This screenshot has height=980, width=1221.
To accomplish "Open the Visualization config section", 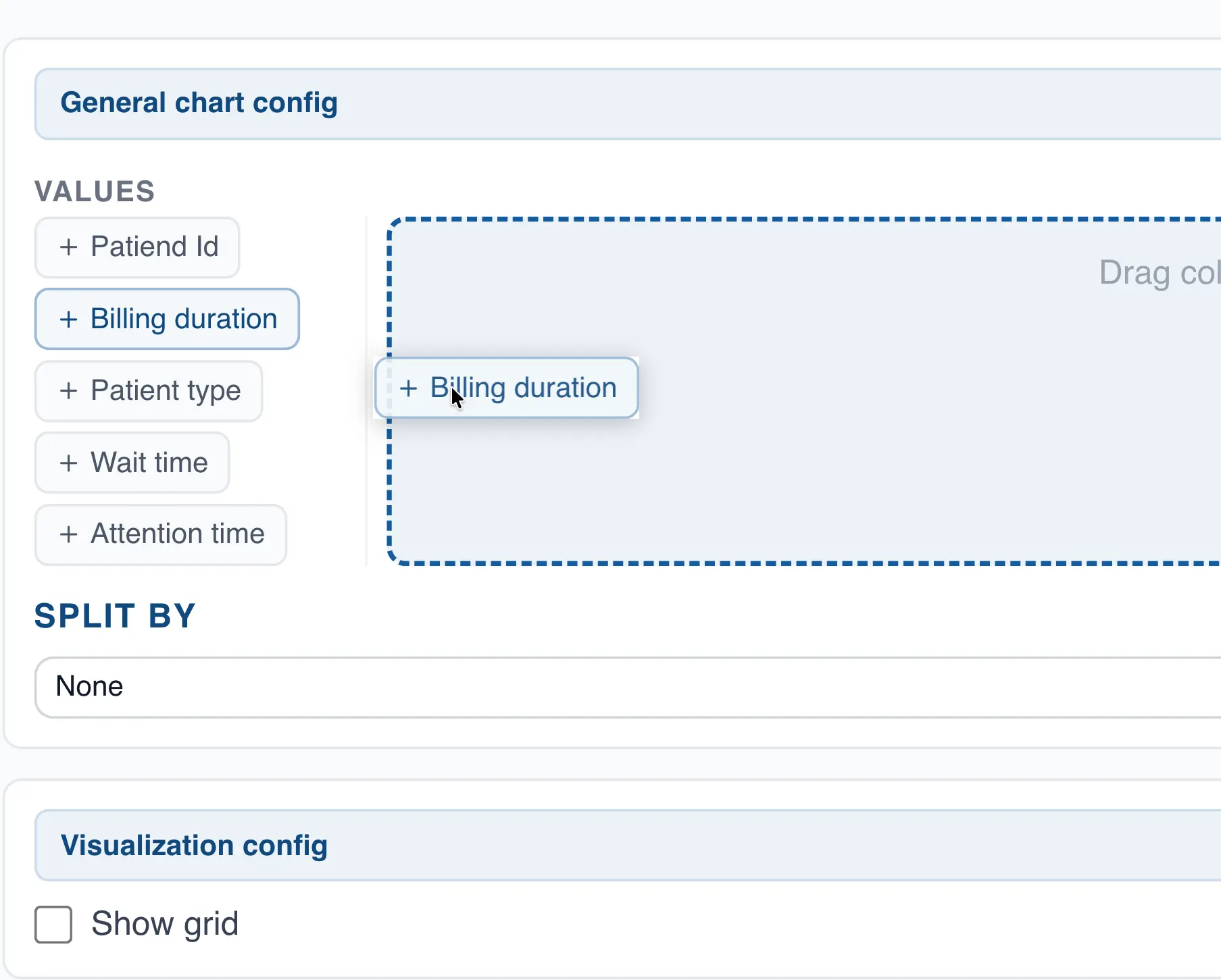I will click(x=194, y=846).
